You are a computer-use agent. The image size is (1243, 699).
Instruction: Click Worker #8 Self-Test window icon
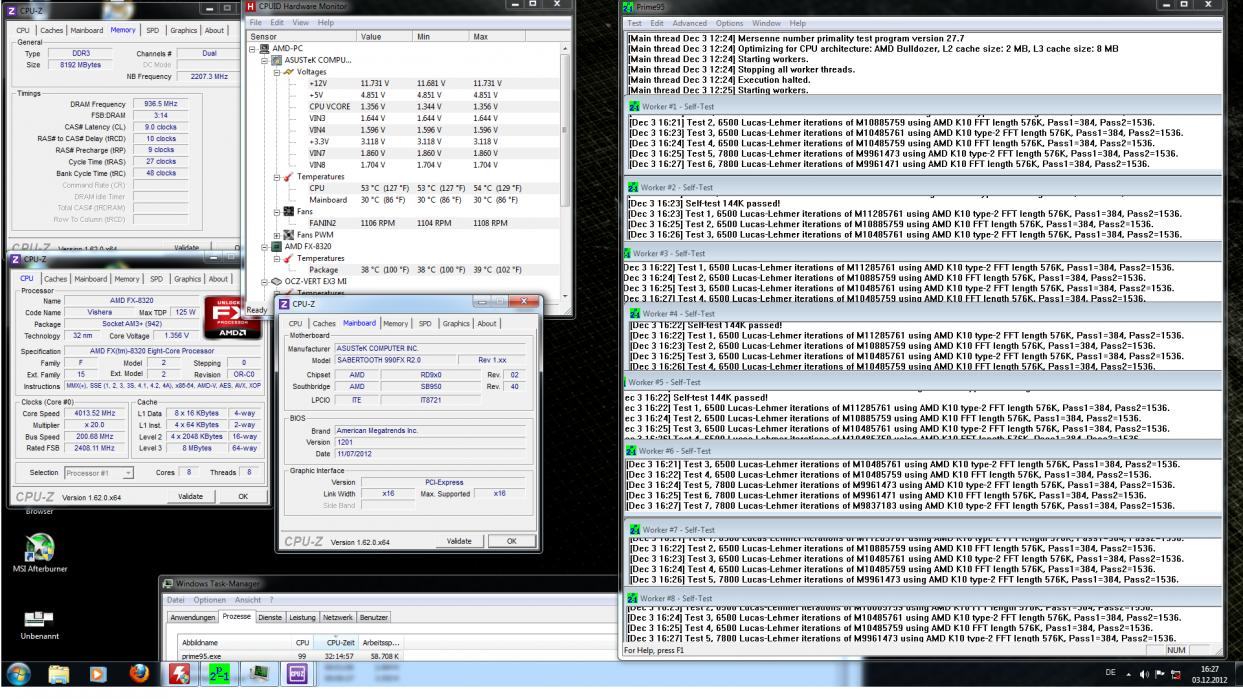pyautogui.click(x=633, y=598)
